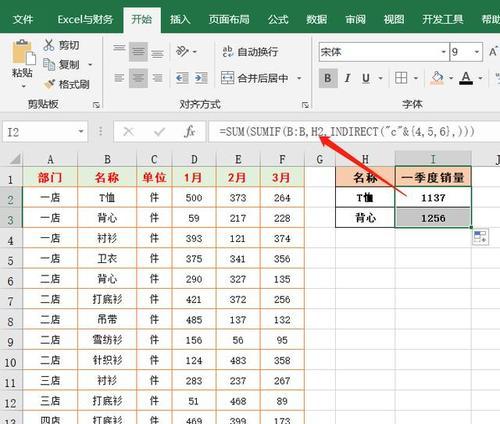The image size is (500, 424).
Task: Click header cell 一季度销量
Action: point(433,177)
